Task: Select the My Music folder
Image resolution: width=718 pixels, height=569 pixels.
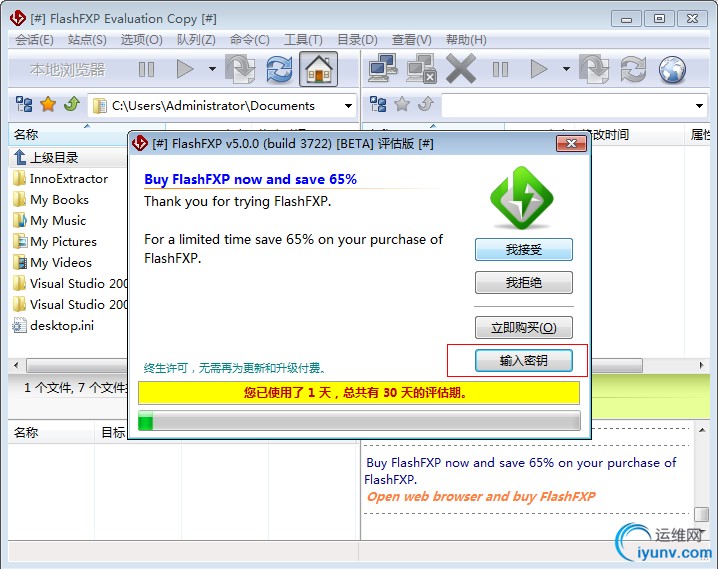Action: [49, 221]
